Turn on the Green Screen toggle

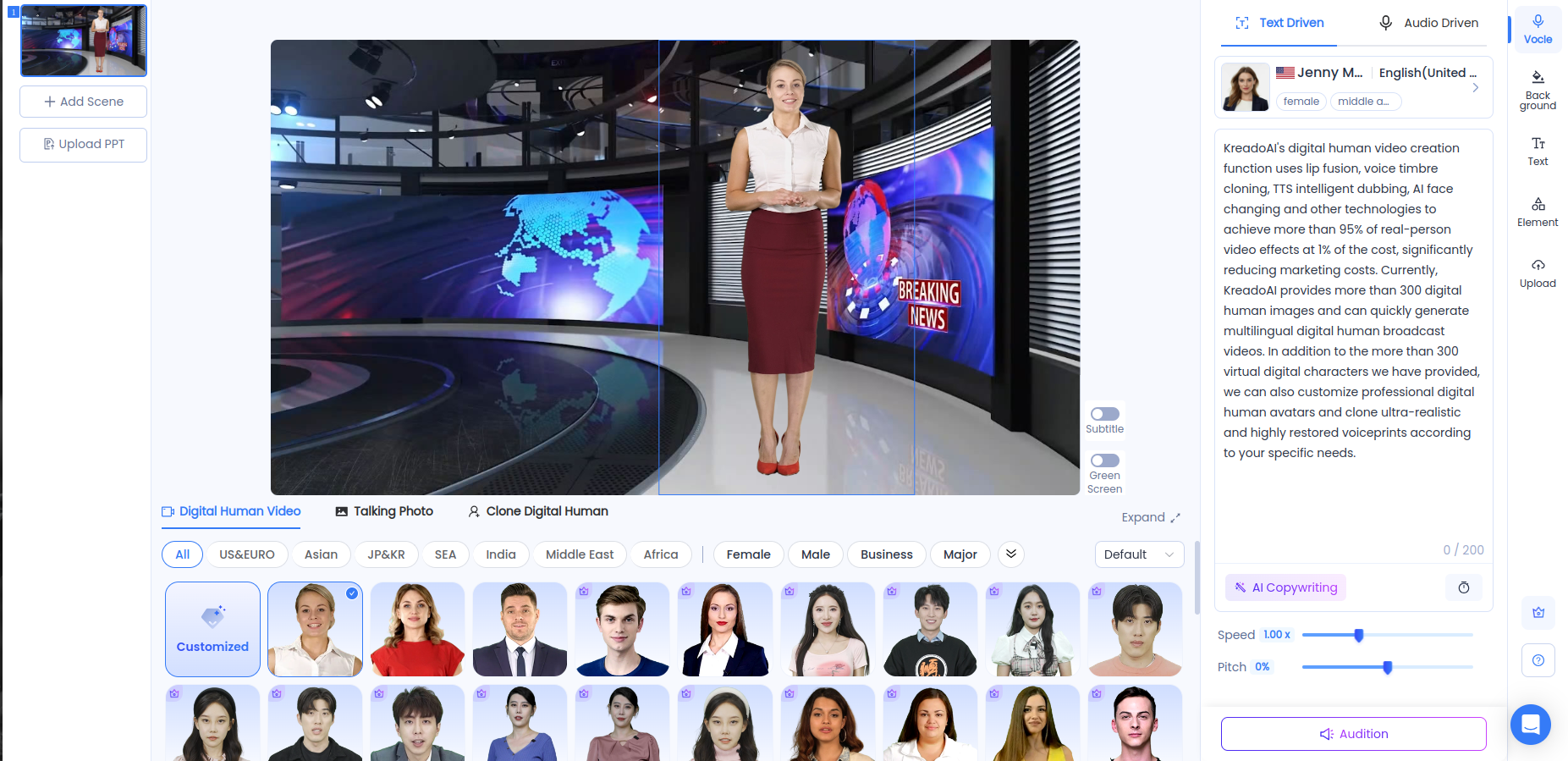(1104, 460)
